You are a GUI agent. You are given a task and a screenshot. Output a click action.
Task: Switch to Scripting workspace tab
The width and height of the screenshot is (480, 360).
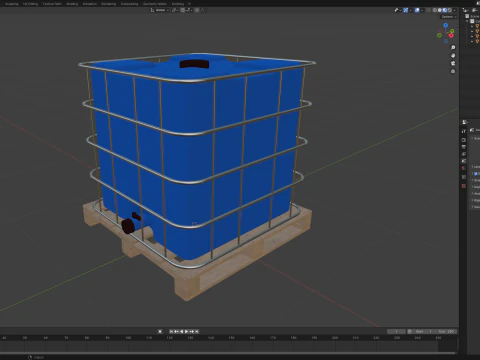[x=178, y=4]
